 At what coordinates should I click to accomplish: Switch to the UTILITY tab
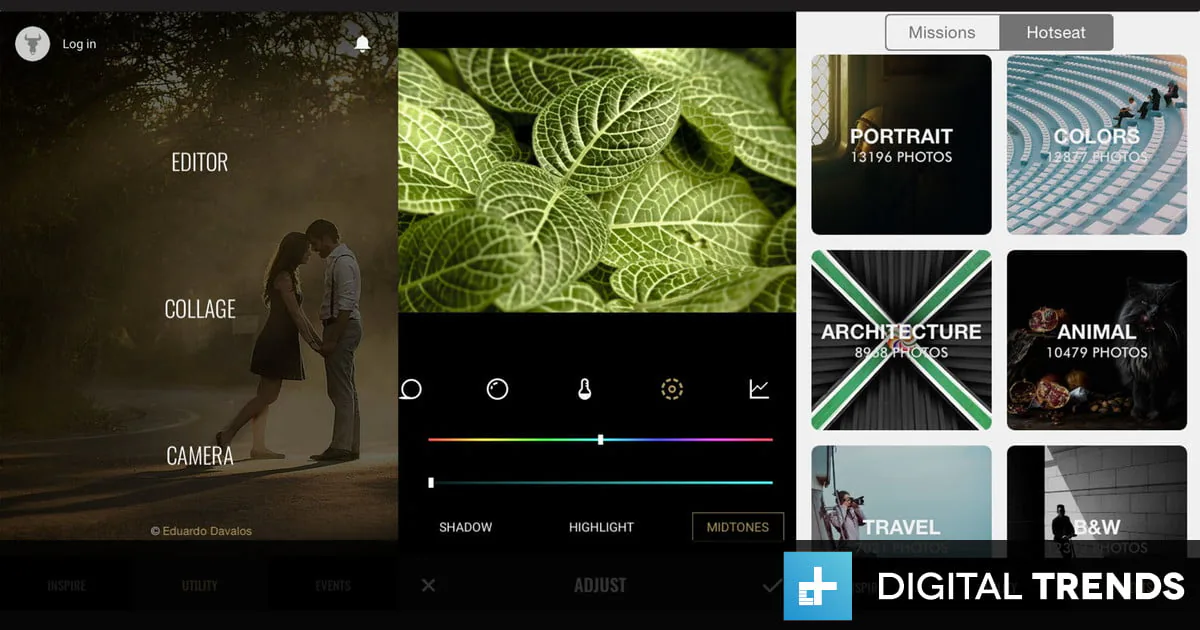pos(199,585)
